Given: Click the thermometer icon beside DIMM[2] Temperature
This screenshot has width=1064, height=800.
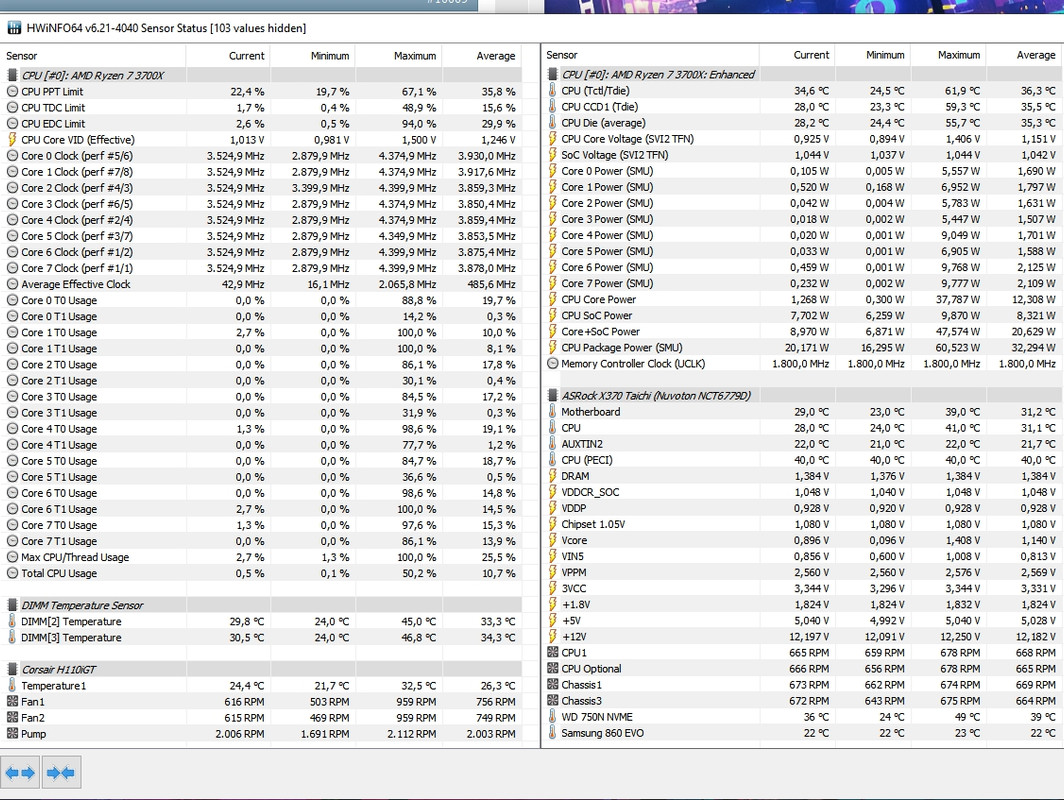Looking at the screenshot, I should (12, 621).
